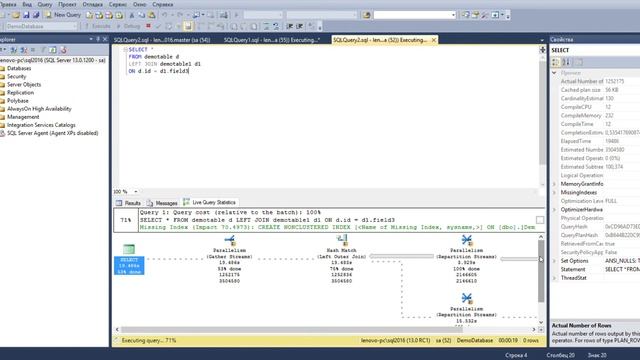
Task: Click the plan scroll right arrow
Action: (x=533, y=329)
